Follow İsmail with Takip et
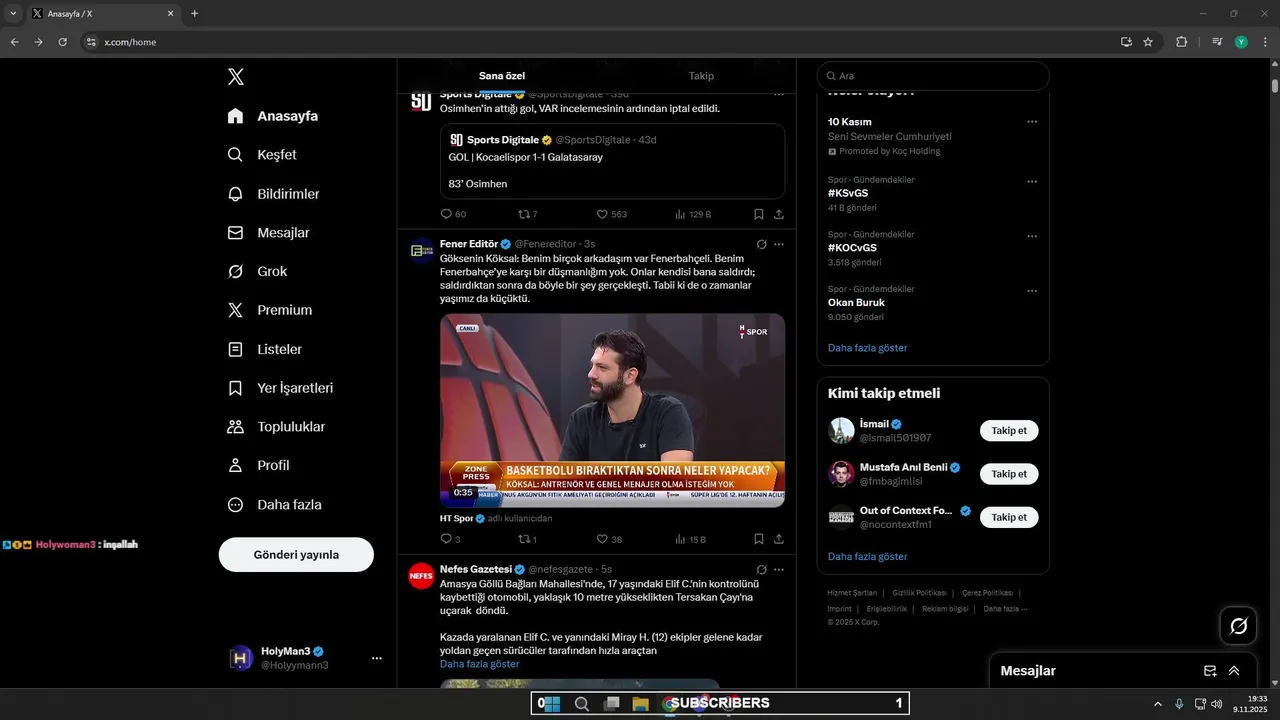The height and width of the screenshot is (720, 1280). point(1009,431)
